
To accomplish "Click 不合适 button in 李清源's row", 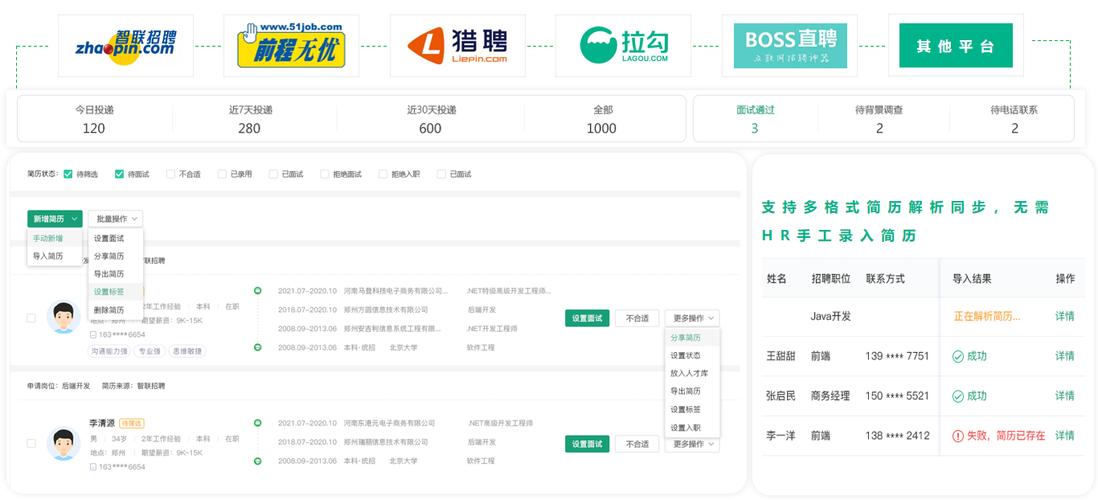I will (637, 444).
